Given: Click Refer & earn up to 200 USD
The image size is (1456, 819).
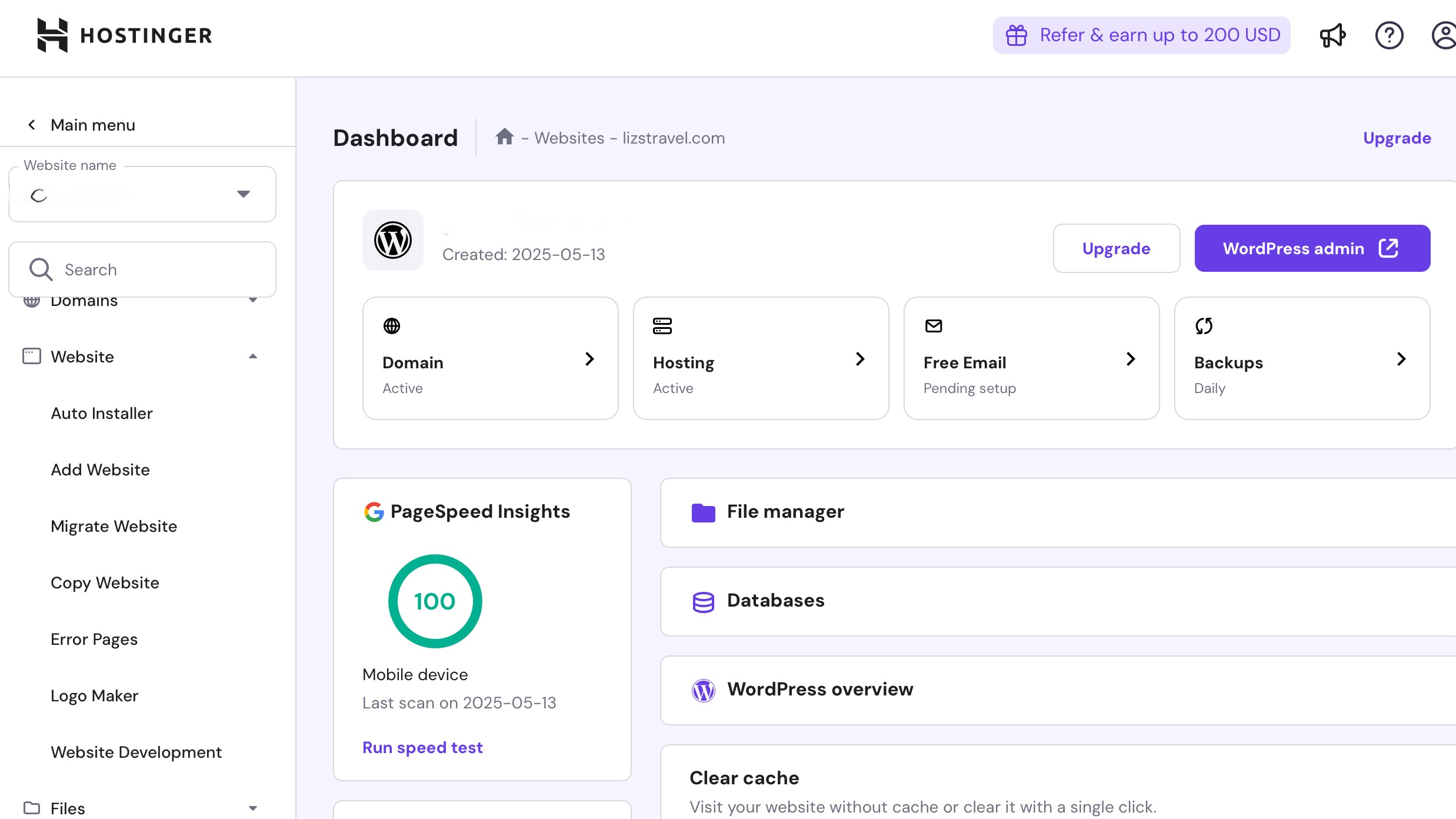Looking at the screenshot, I should pos(1142,35).
